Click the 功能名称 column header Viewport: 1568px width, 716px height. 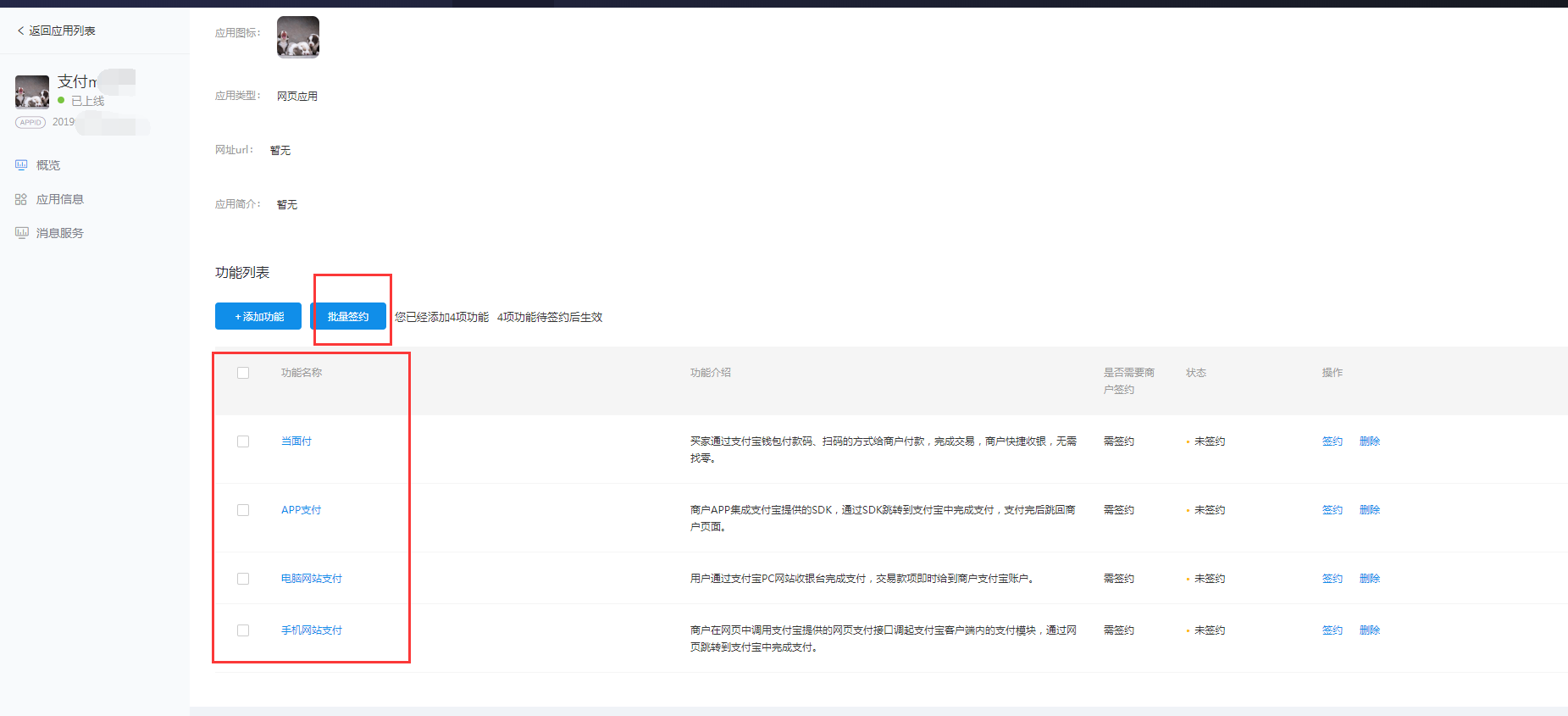[x=302, y=373]
